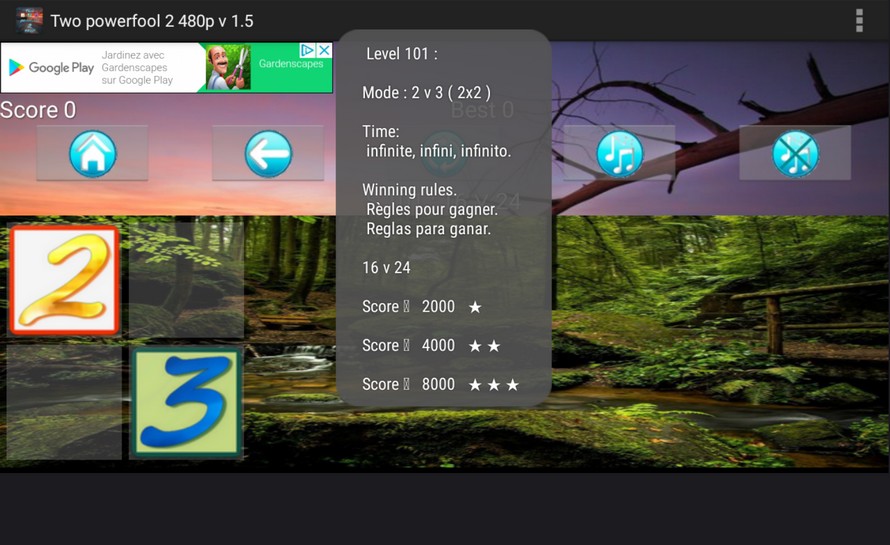Viewport: 890px width, 545px height.
Task: Open the AdChoices triangle icon
Action: tap(307, 50)
